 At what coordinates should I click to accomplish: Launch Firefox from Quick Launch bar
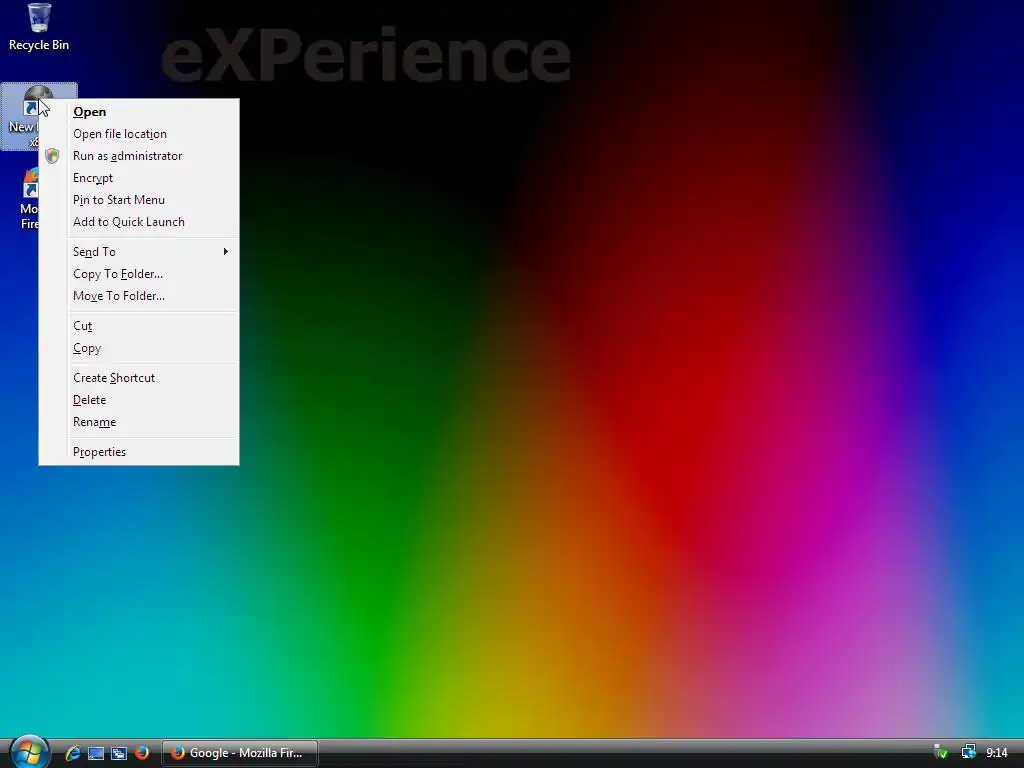click(142, 753)
